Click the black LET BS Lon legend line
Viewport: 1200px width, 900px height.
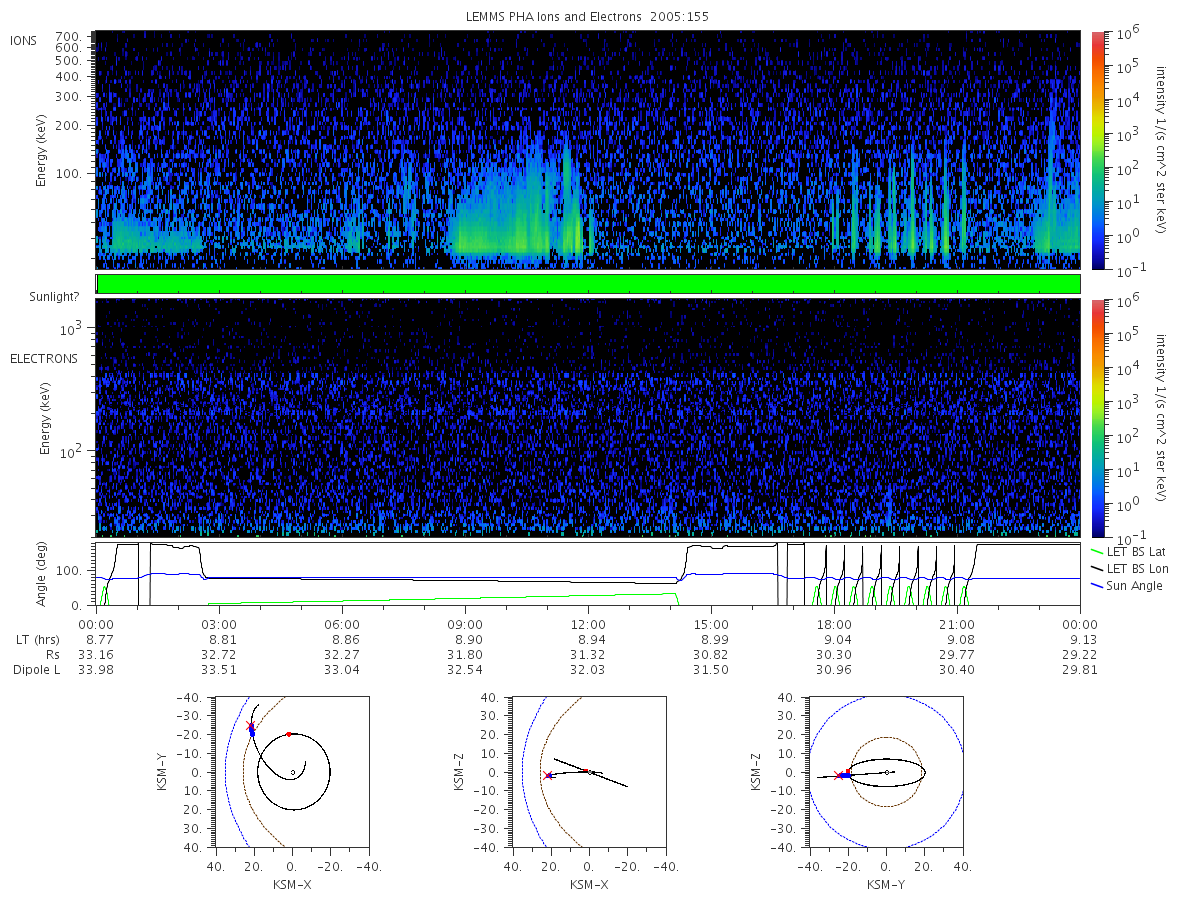[x=1095, y=568]
